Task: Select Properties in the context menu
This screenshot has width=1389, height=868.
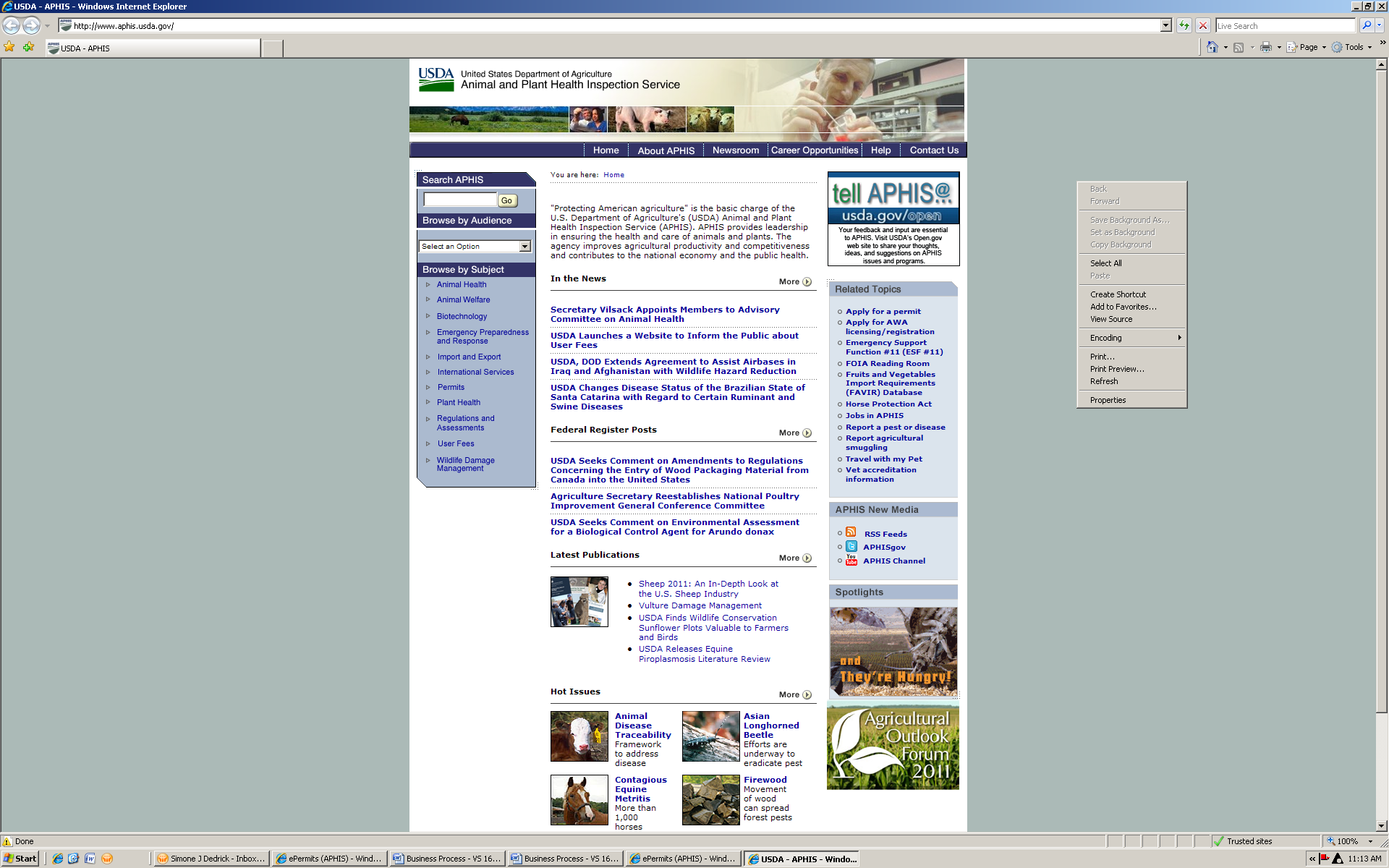Action: 1108,400
